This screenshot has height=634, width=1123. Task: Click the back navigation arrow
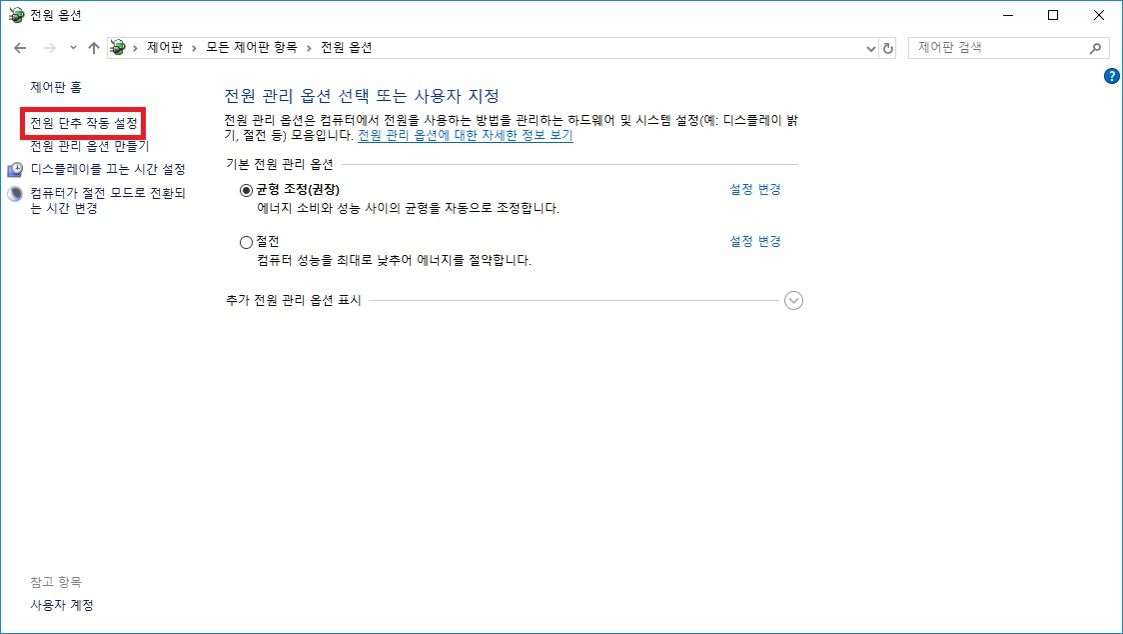point(19,48)
